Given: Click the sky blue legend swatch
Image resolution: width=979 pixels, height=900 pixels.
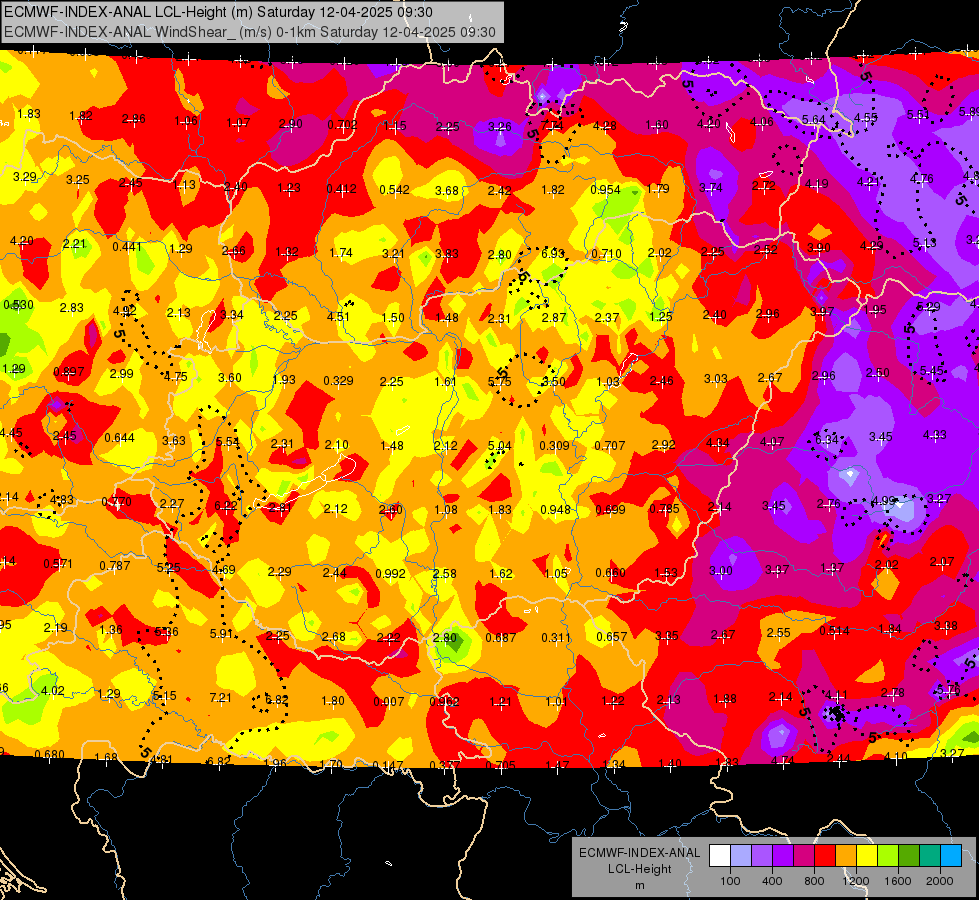Looking at the screenshot, I should [951, 855].
